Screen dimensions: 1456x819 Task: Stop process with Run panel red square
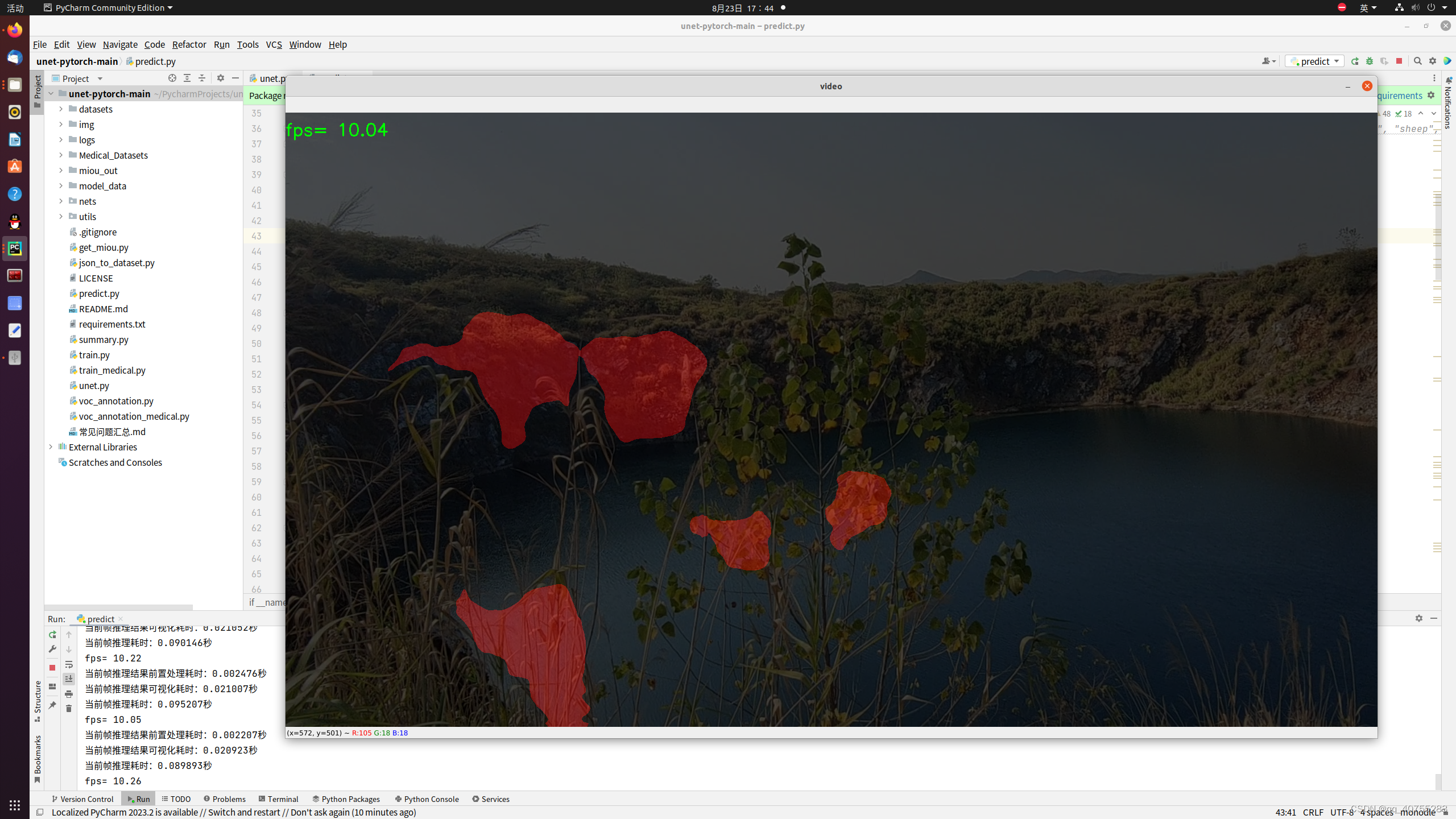tap(52, 668)
